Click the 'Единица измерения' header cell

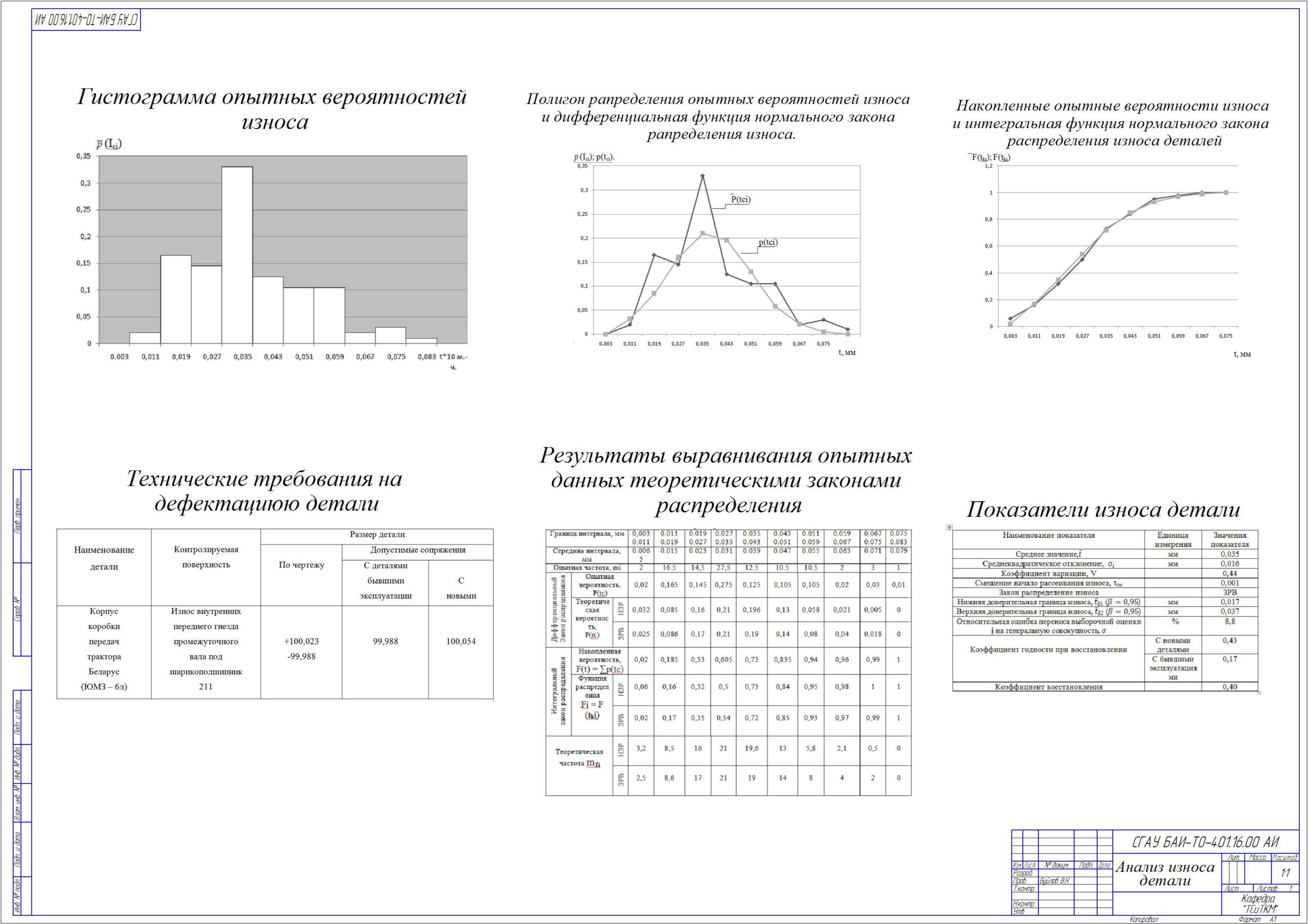[x=1173, y=539]
